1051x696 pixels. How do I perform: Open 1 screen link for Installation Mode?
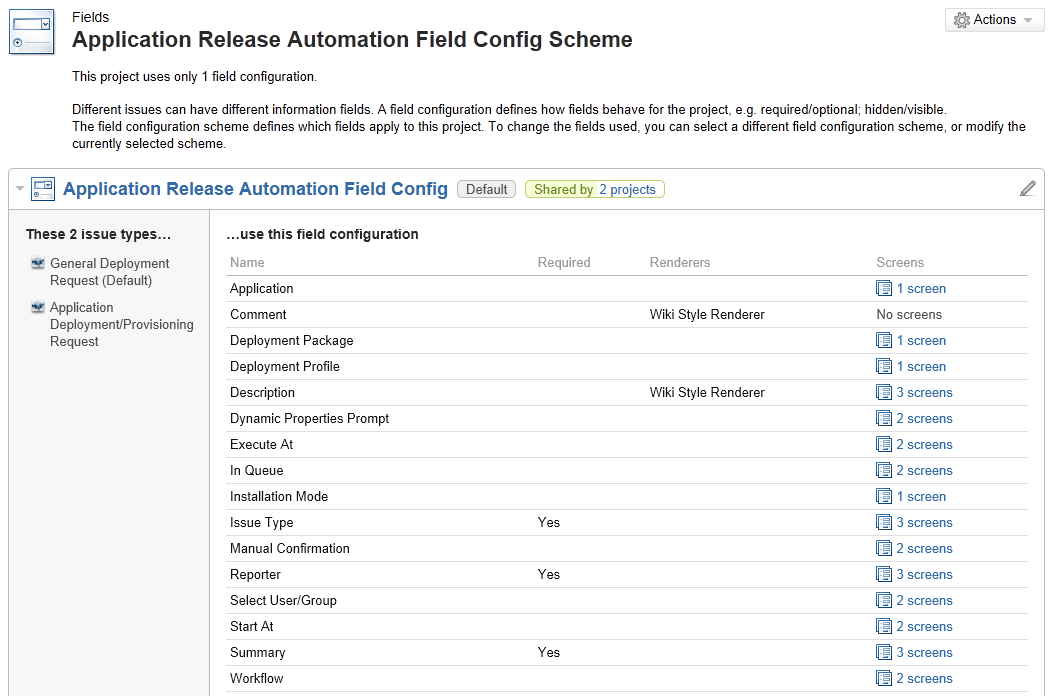click(921, 497)
